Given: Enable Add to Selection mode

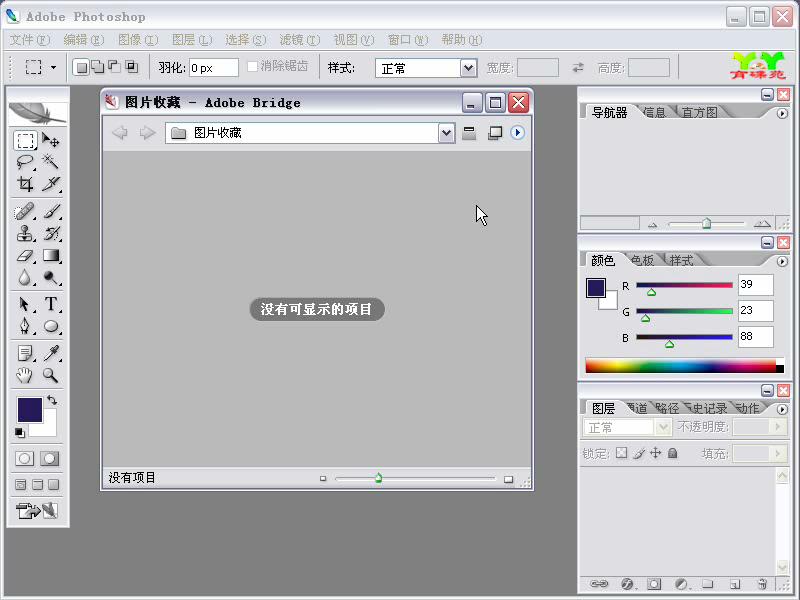Looking at the screenshot, I should click(x=98, y=67).
